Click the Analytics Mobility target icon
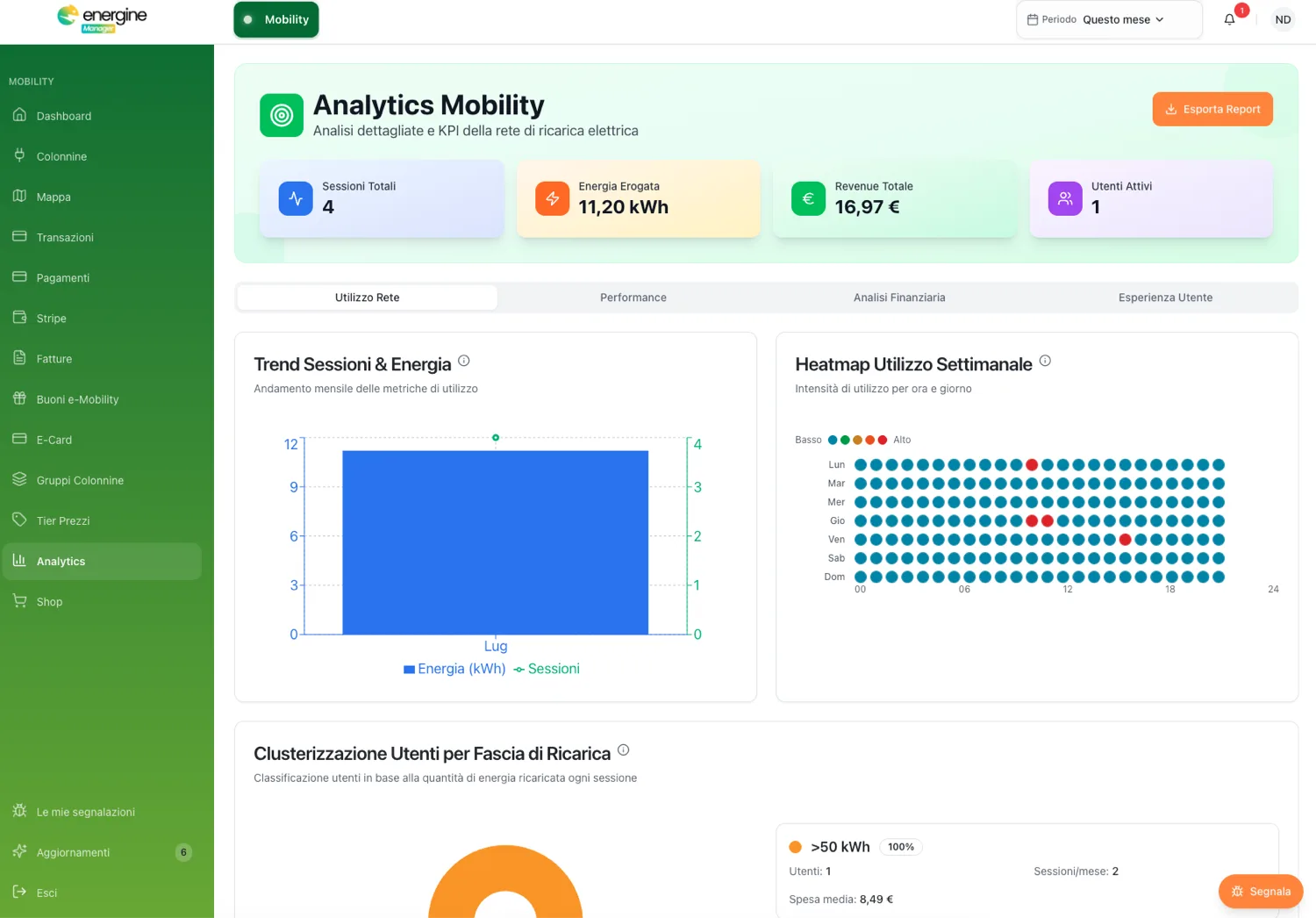This screenshot has height=918, width=1316. point(282,115)
